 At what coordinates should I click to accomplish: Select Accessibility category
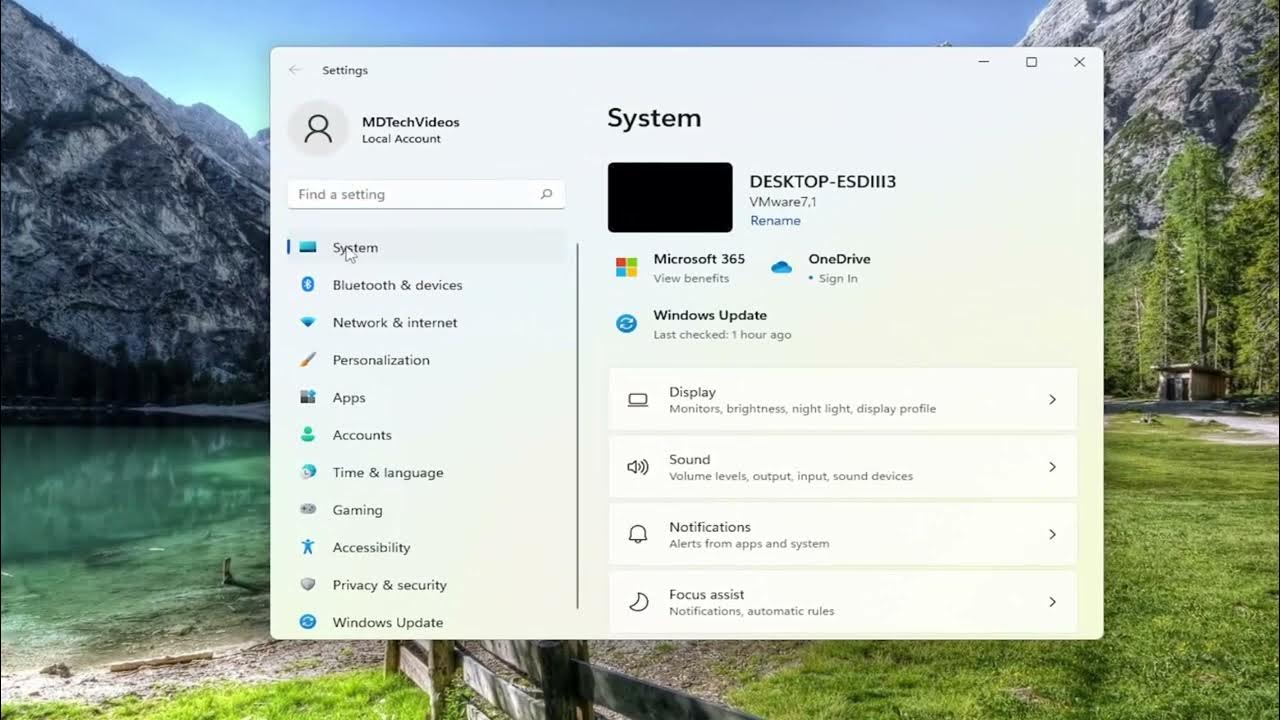click(x=427, y=547)
